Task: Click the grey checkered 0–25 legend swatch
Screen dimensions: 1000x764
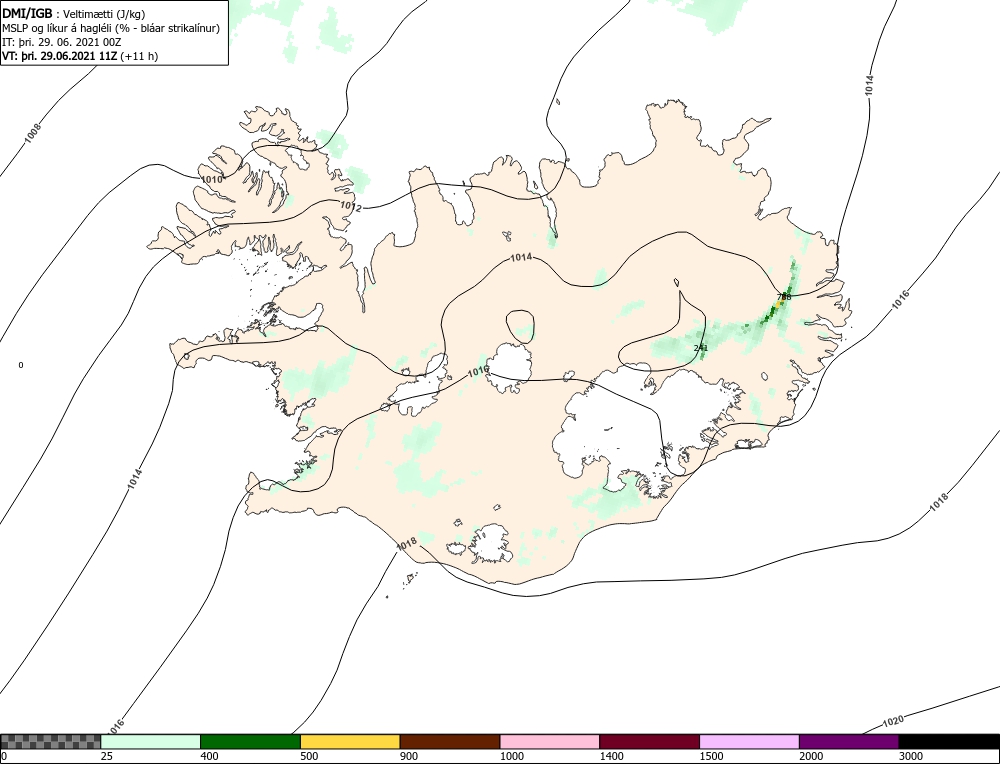Action: coord(50,741)
